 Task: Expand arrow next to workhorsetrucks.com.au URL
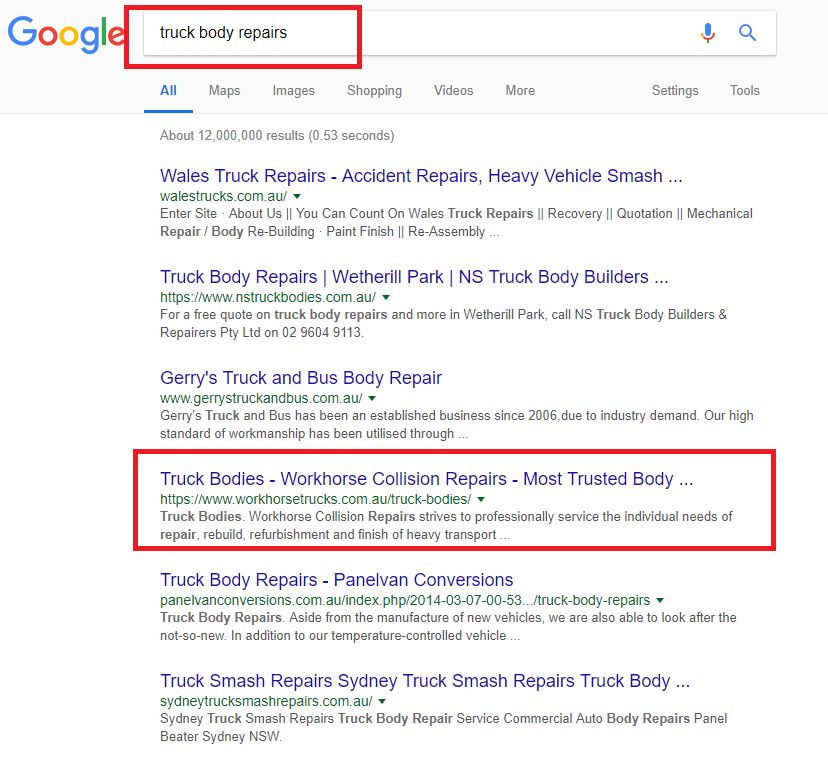click(481, 499)
